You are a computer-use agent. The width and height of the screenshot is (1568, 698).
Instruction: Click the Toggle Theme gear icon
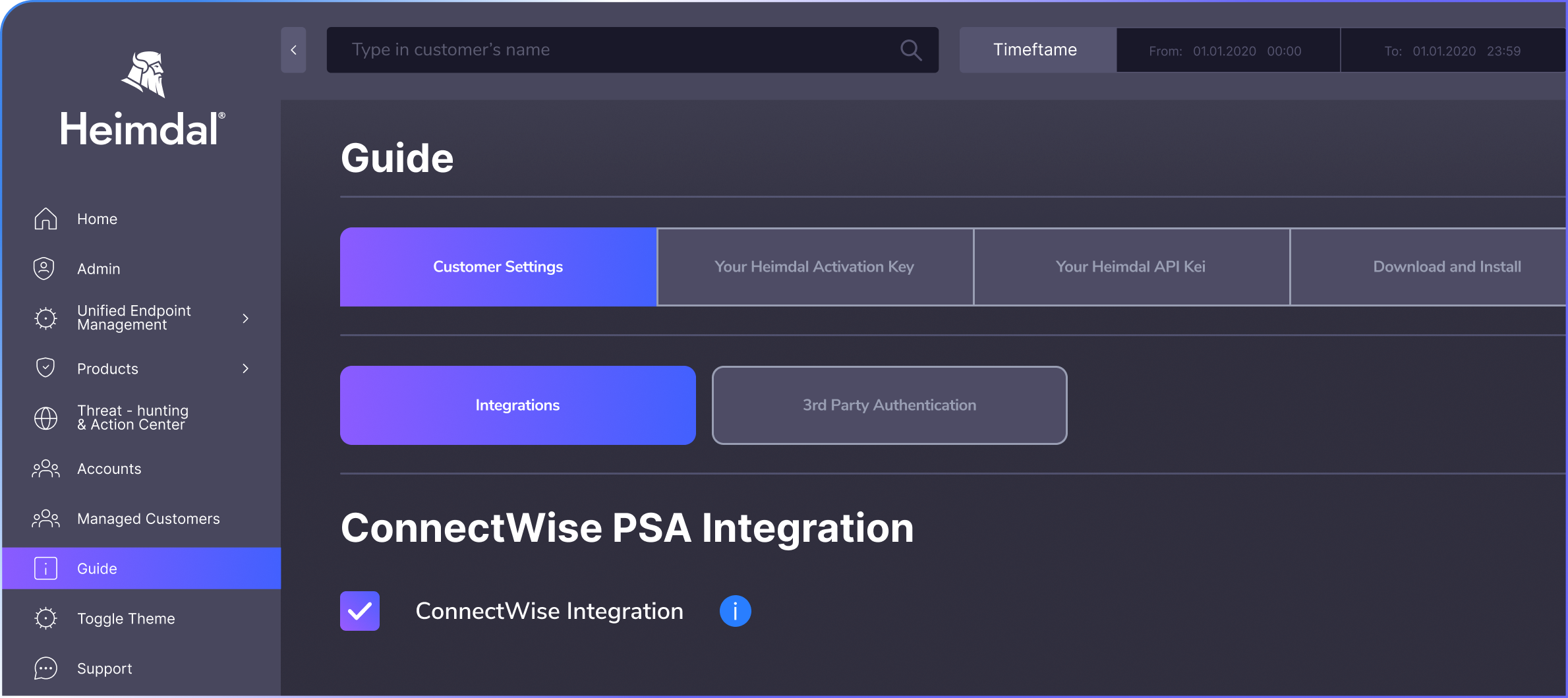45,618
